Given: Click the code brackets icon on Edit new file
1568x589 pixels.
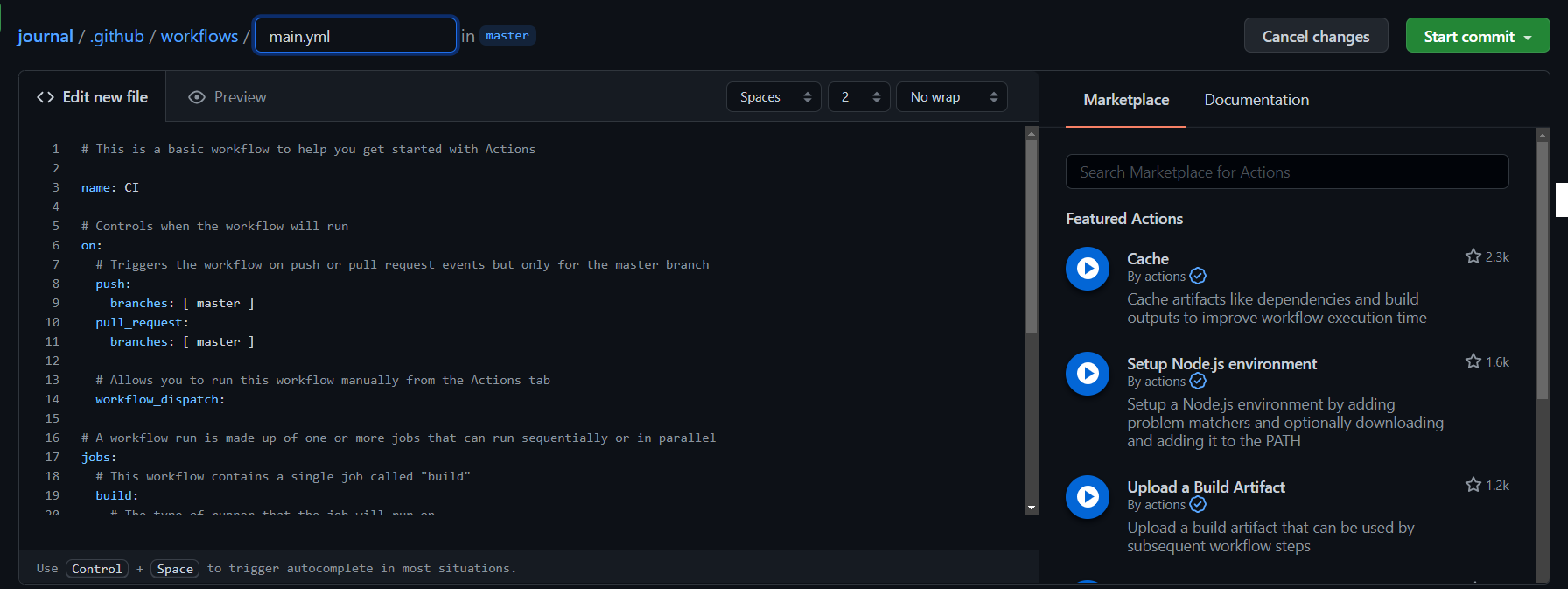Looking at the screenshot, I should 45,97.
